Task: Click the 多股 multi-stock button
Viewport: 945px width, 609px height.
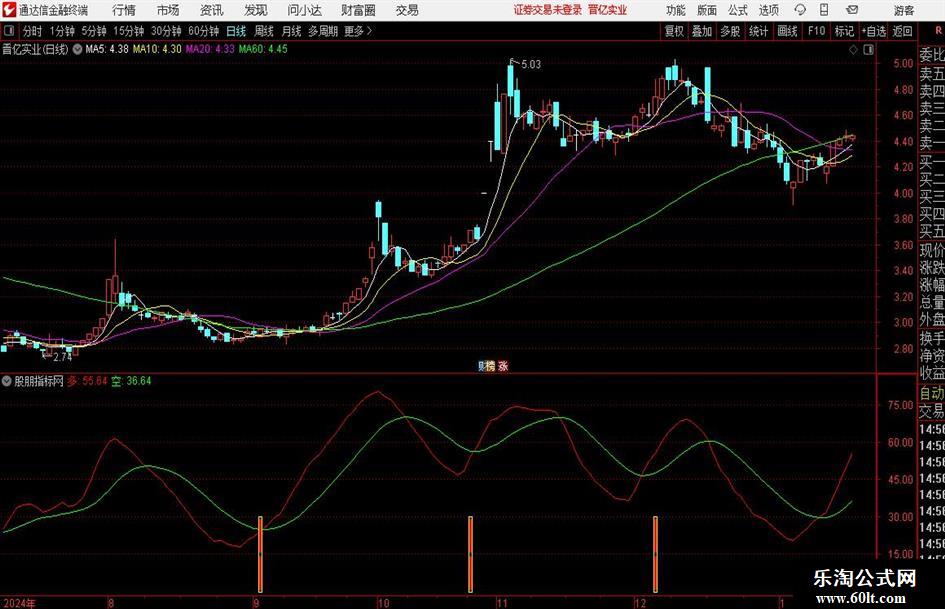Action: coord(730,31)
